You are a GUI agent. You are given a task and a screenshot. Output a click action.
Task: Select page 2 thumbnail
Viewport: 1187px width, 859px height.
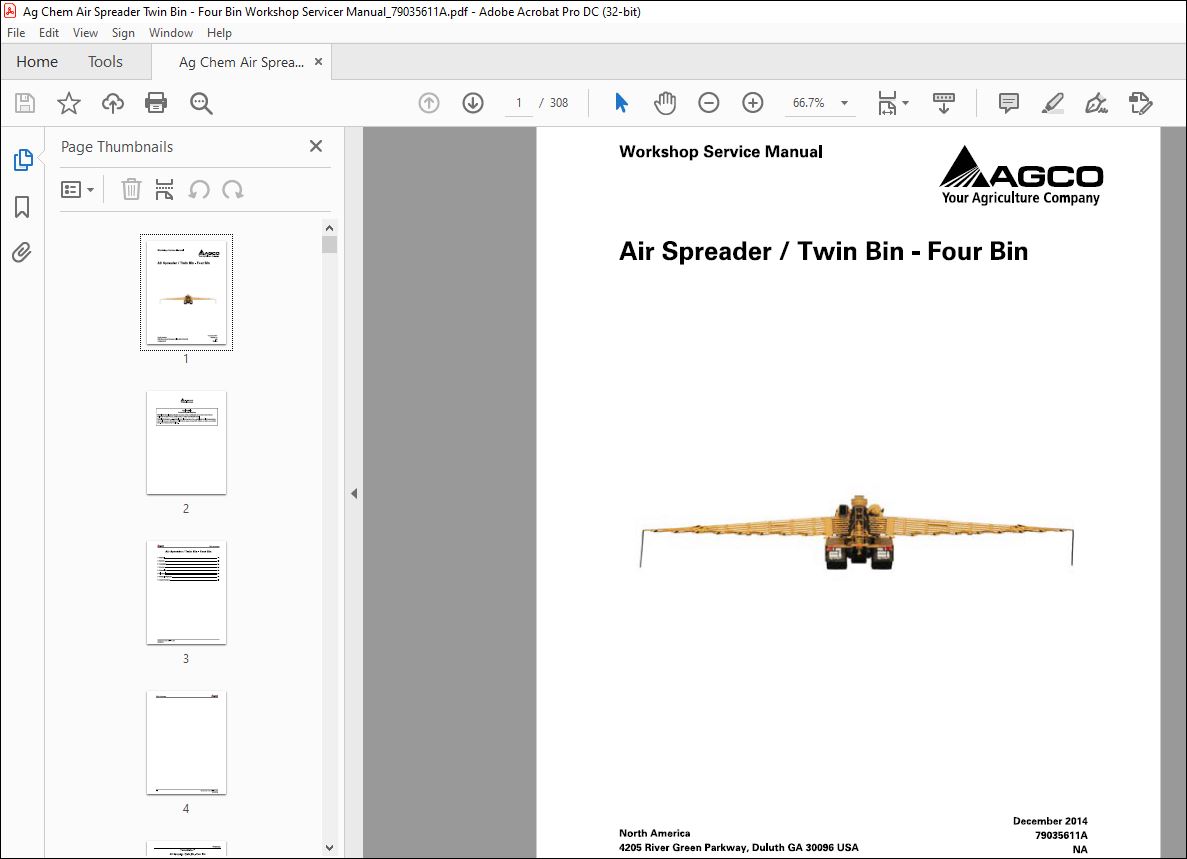tap(186, 443)
